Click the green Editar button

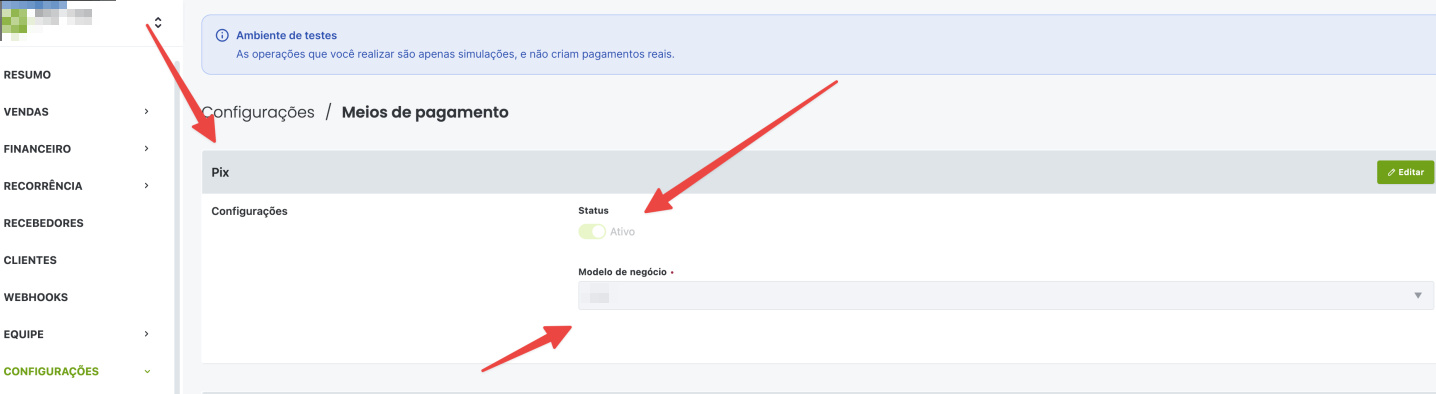(x=1405, y=172)
